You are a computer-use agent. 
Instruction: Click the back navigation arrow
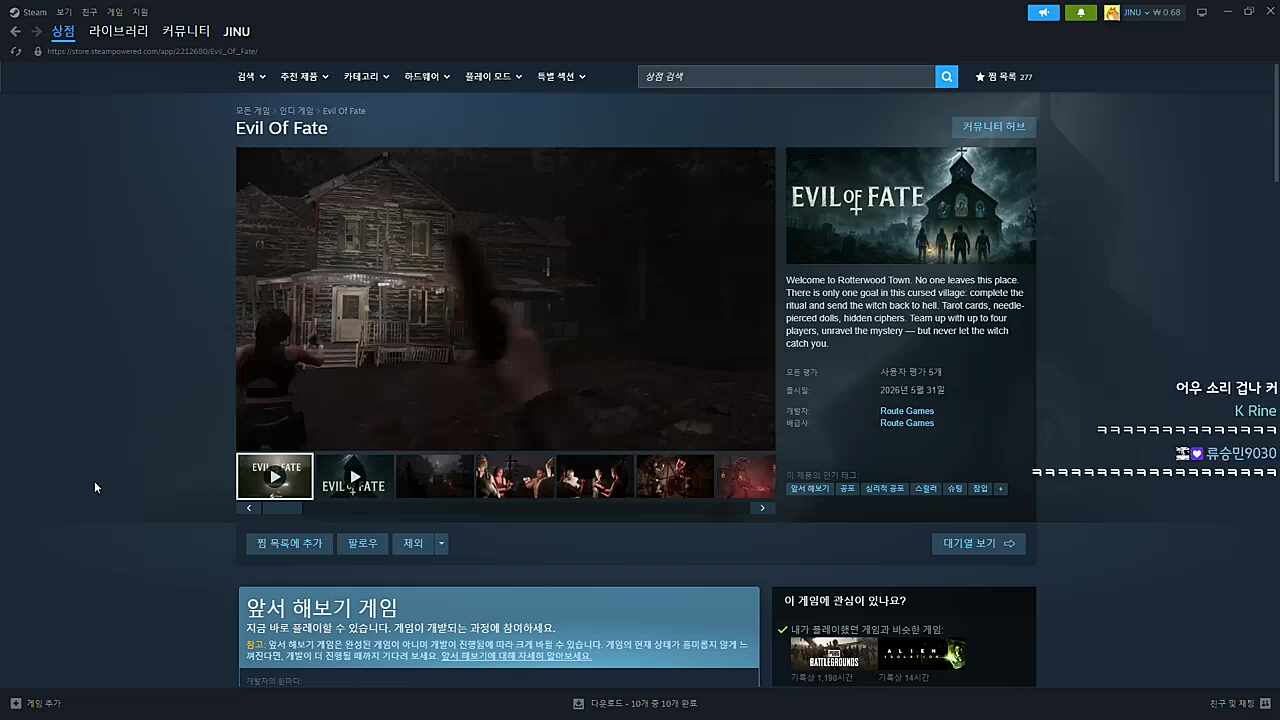(x=15, y=32)
